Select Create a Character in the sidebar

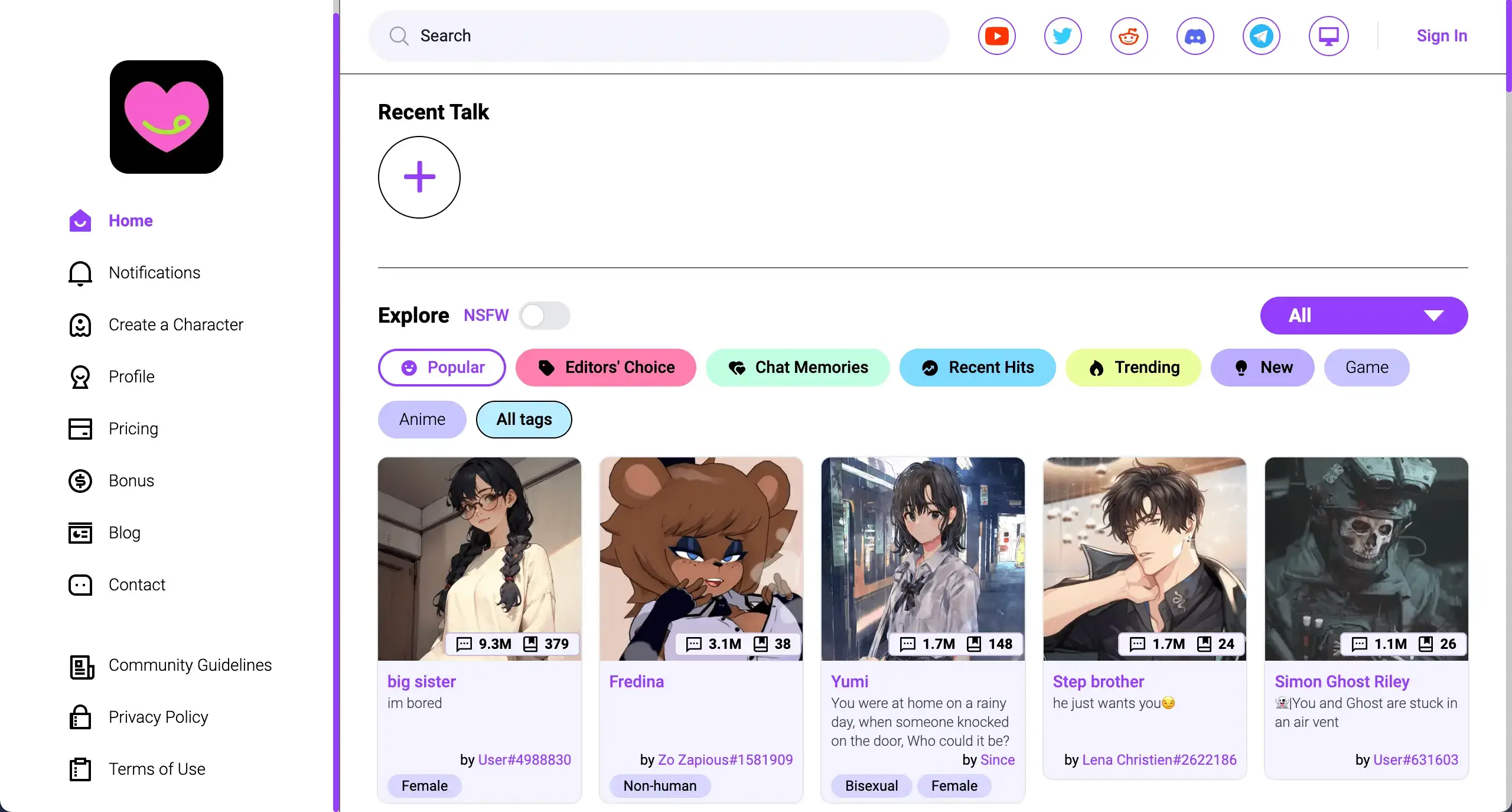pos(176,324)
